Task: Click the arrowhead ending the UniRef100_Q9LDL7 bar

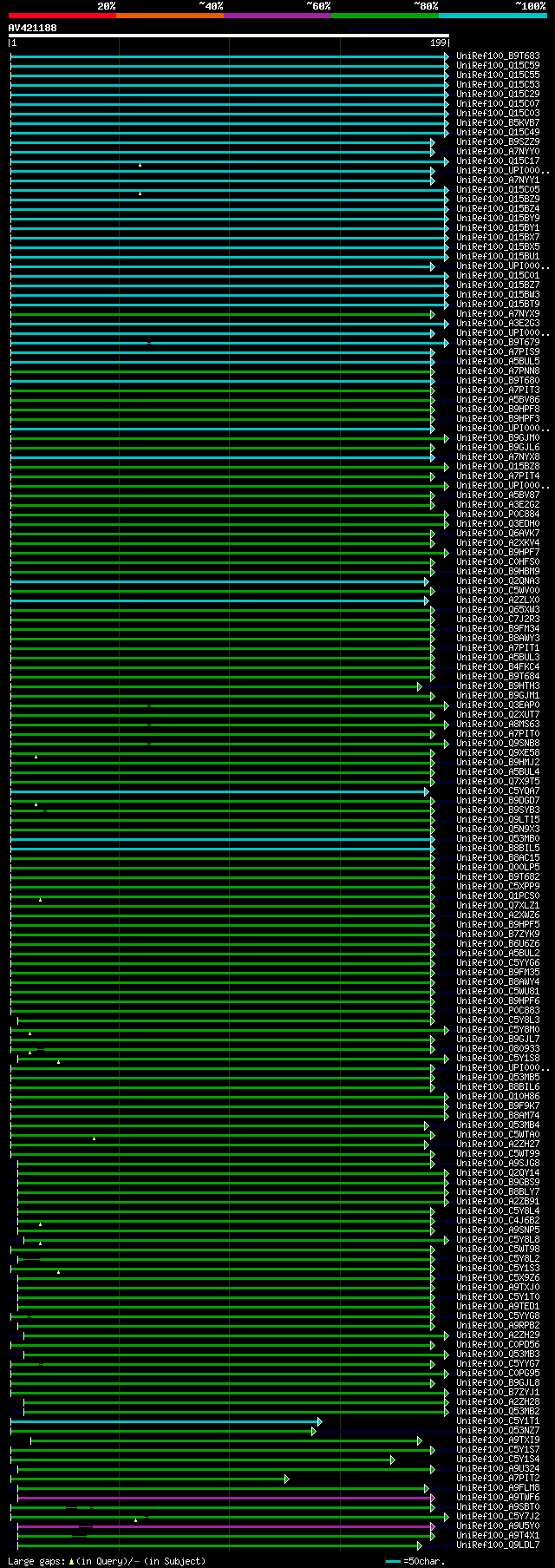Action: point(420,1545)
